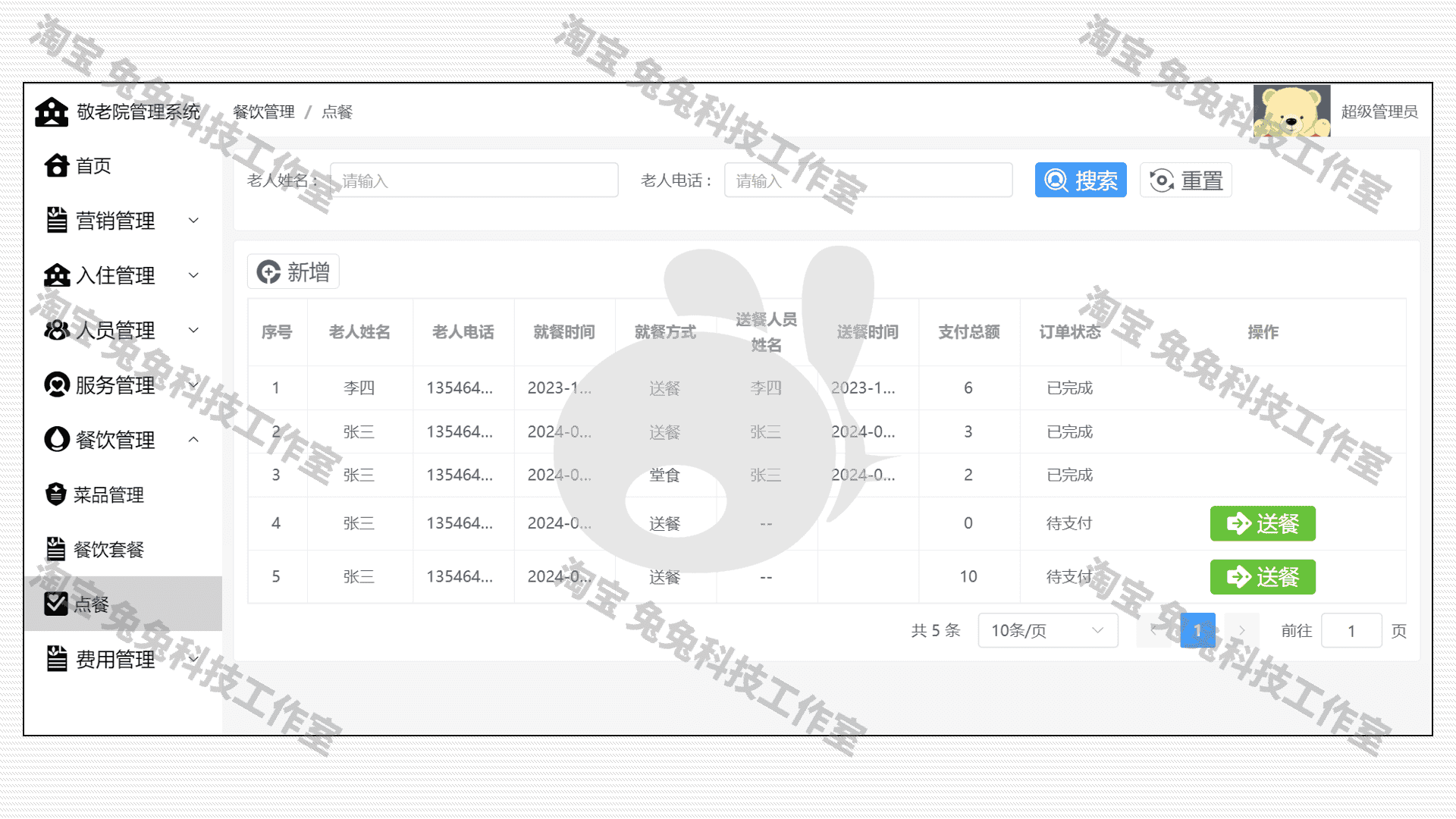Expand the 营销管理 submenu chevron
The width and height of the screenshot is (1456, 819).
193,221
